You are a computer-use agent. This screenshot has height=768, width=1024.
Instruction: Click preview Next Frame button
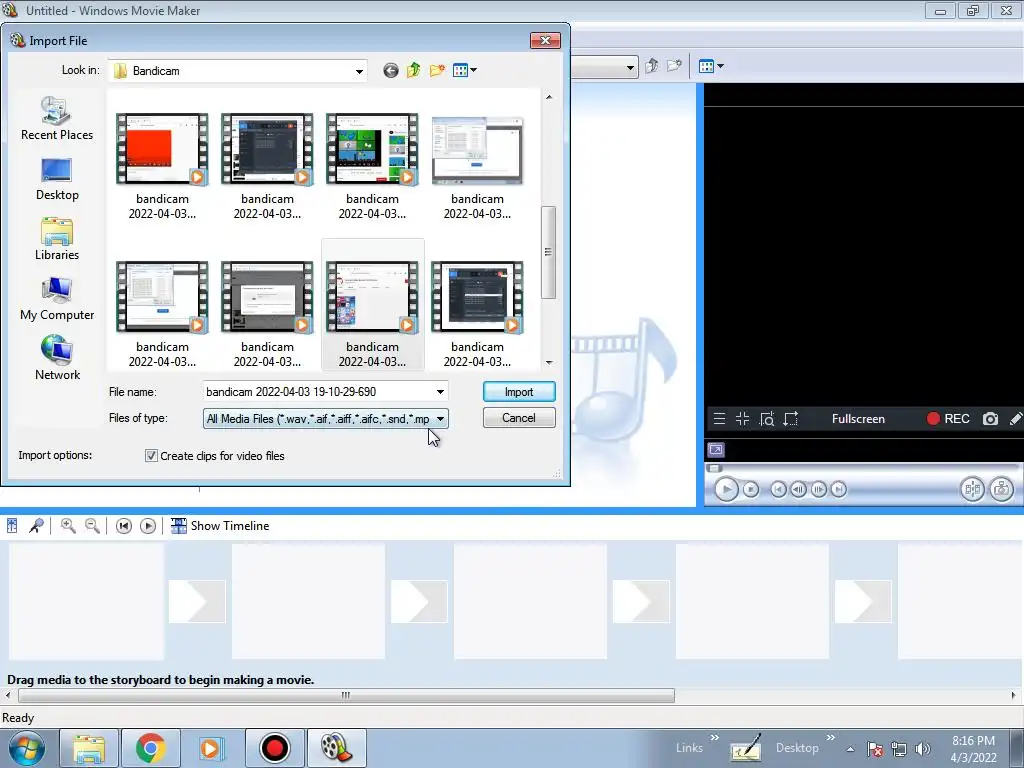[818, 489]
